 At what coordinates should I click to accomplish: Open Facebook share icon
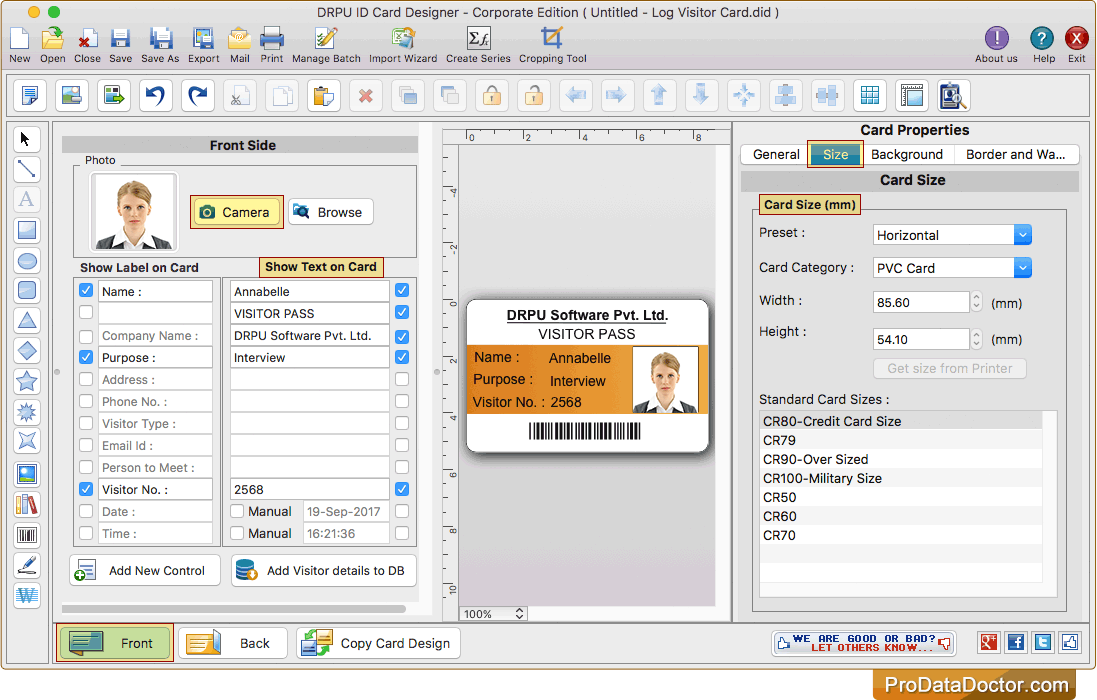(1016, 642)
